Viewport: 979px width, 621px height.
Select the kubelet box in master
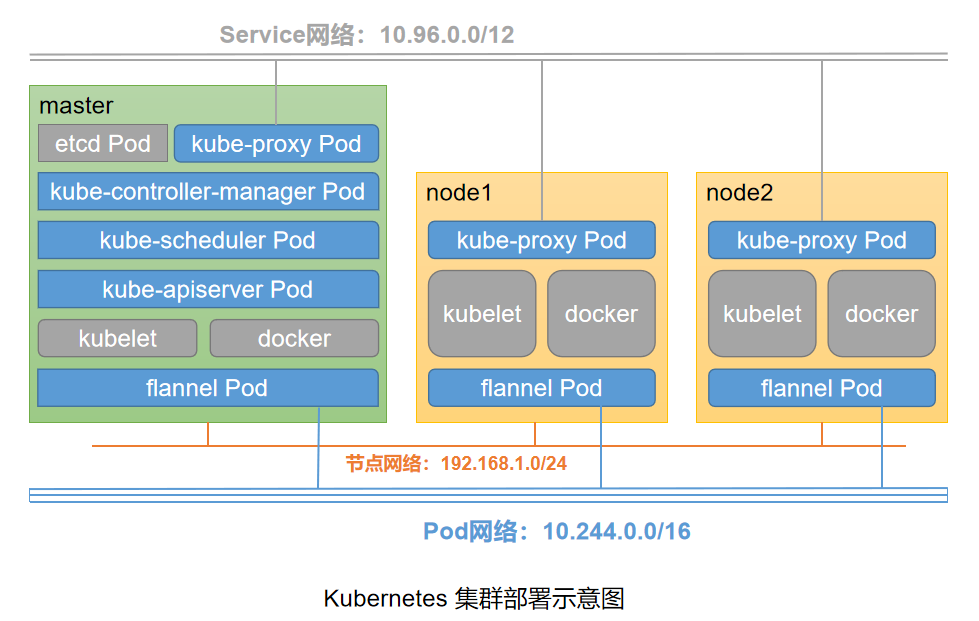117,339
